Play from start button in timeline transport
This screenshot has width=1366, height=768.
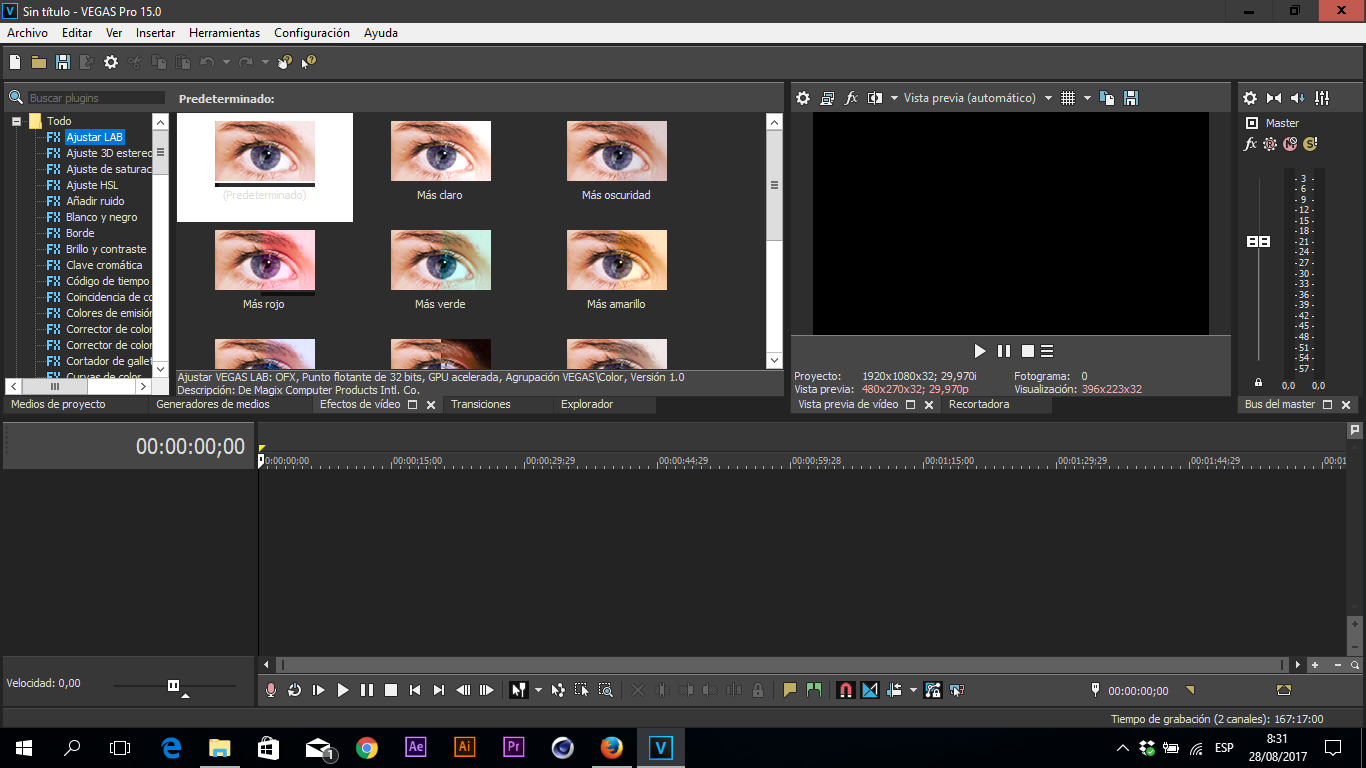pos(319,690)
